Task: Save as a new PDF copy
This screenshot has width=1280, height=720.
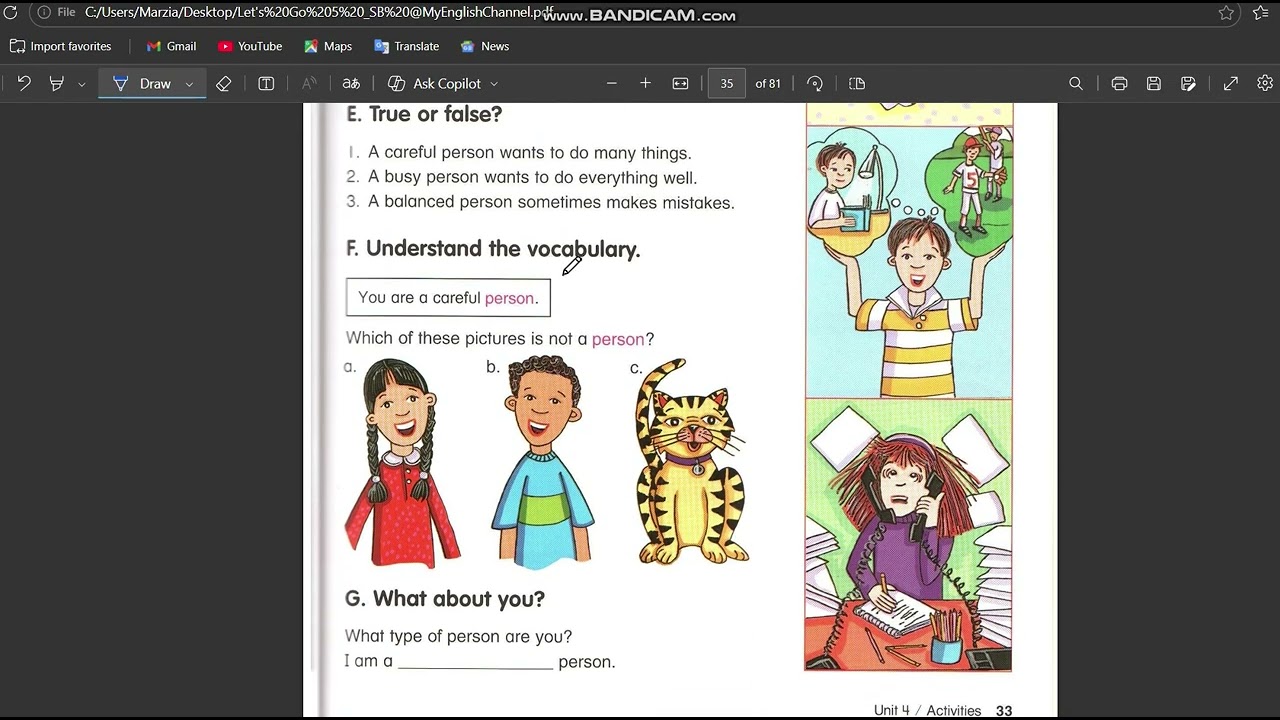Action: 1188,84
